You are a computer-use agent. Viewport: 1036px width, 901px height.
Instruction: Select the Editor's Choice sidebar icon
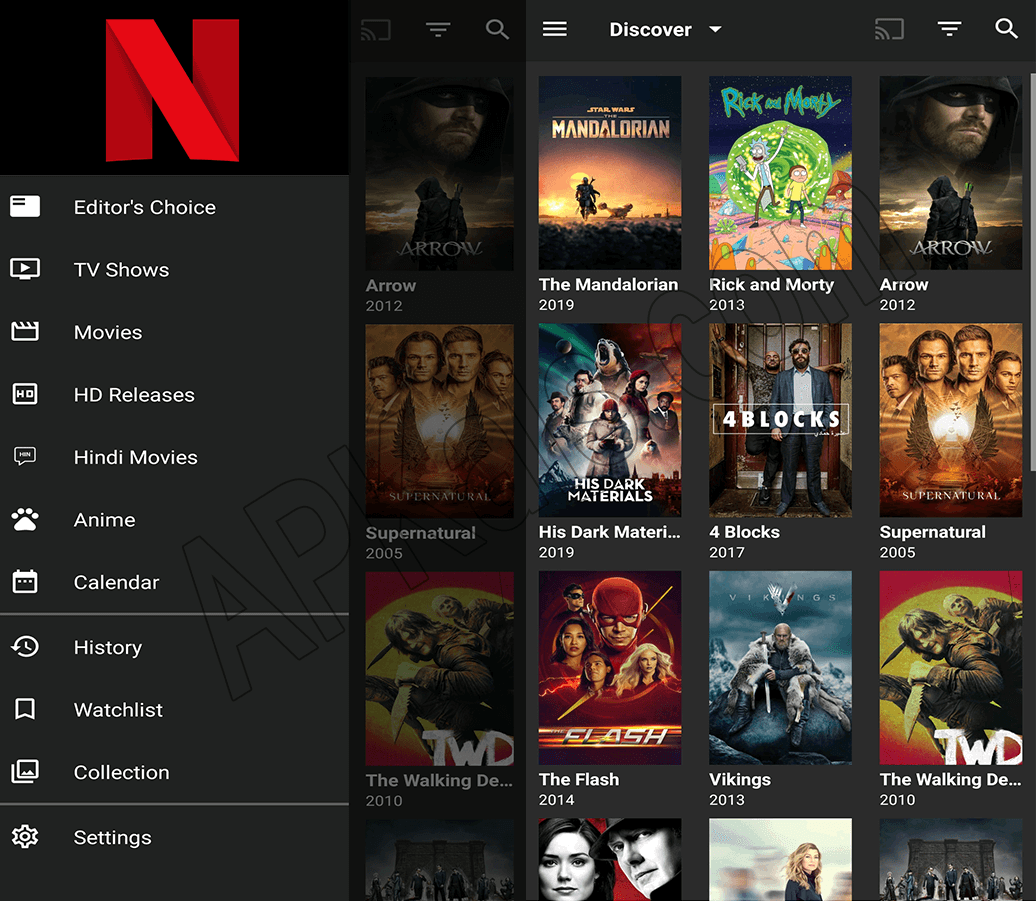(x=25, y=206)
